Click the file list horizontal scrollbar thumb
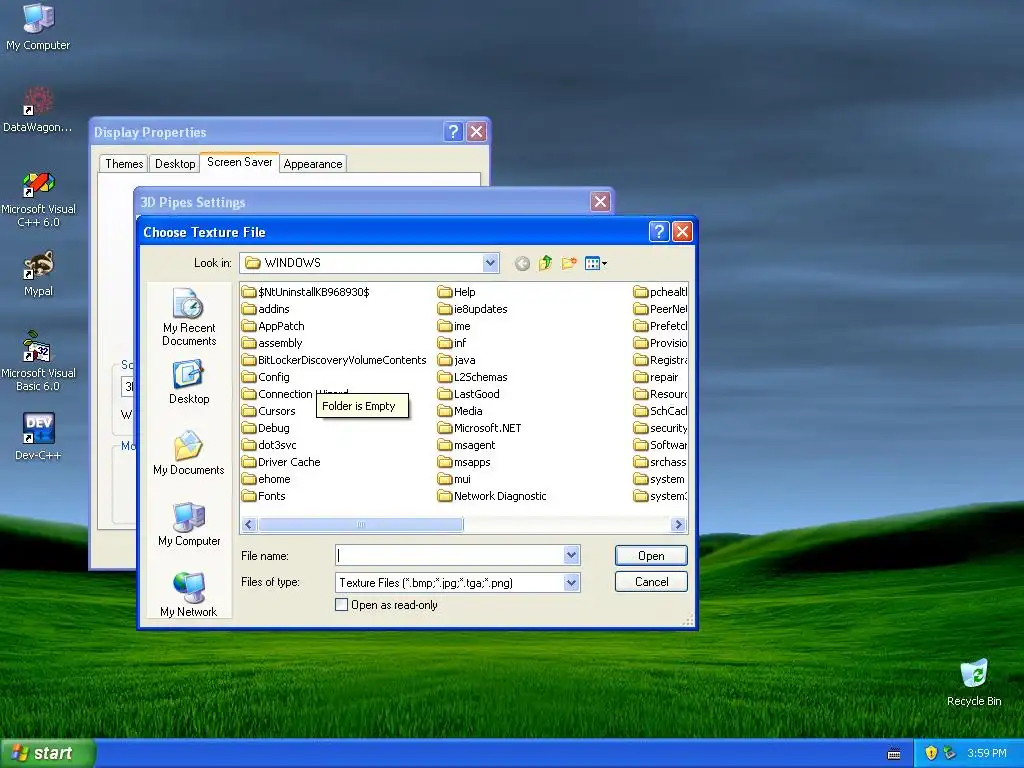 [x=360, y=524]
